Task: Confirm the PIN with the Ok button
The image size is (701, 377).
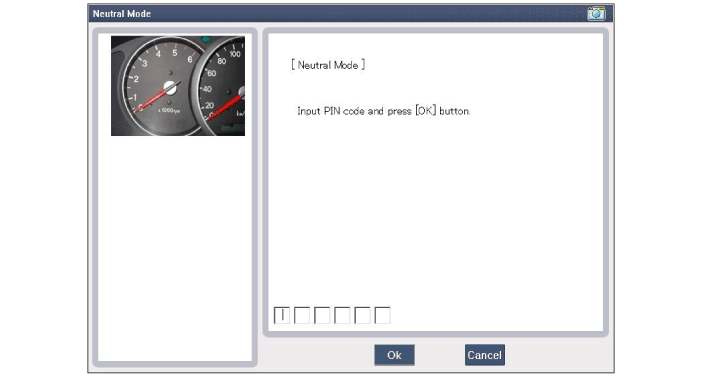Action: 394,355
